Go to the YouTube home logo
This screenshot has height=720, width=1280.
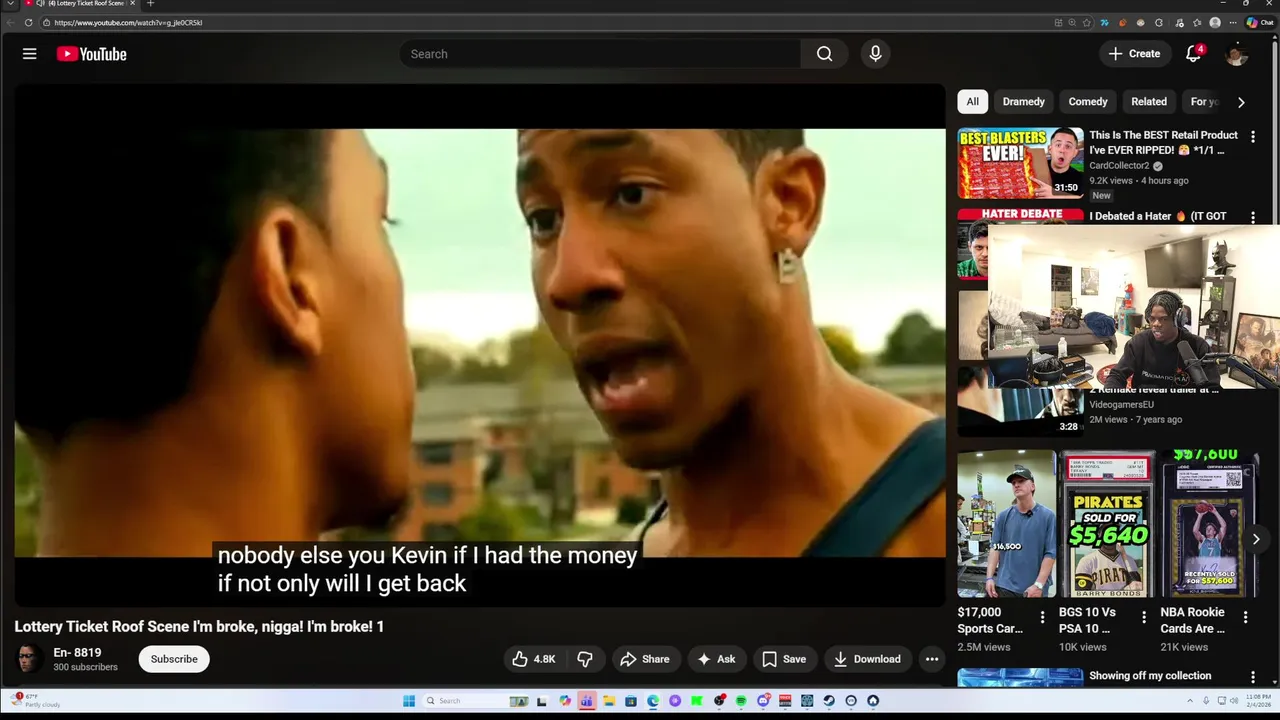(91, 54)
